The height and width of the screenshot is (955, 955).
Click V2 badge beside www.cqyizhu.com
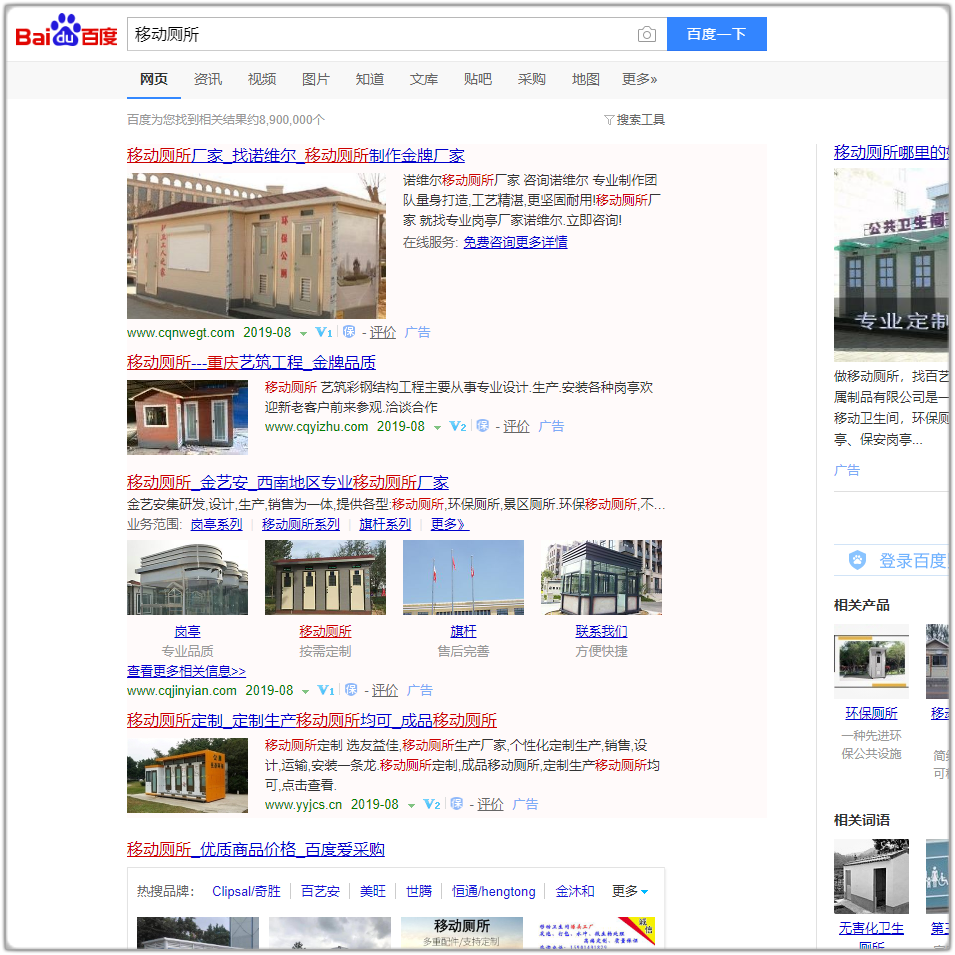(x=458, y=426)
